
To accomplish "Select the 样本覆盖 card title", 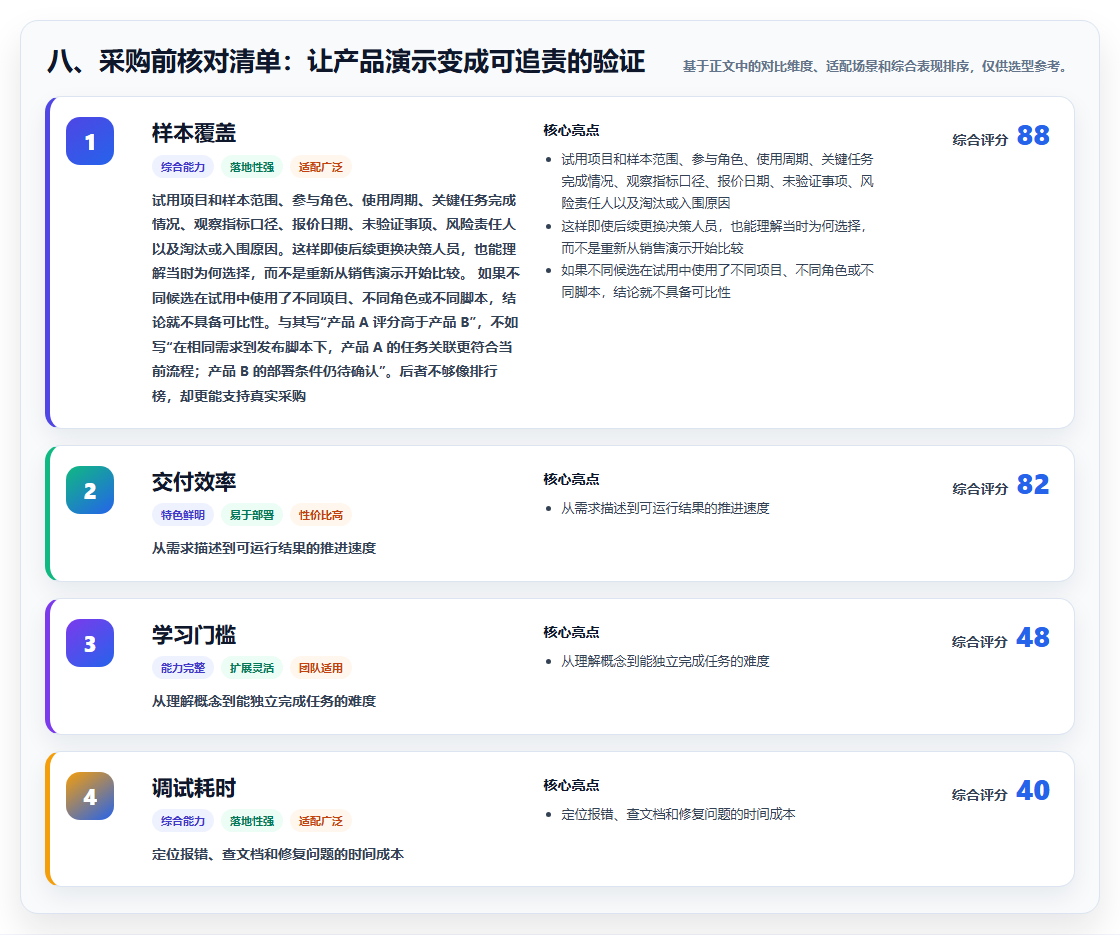I will (194, 133).
